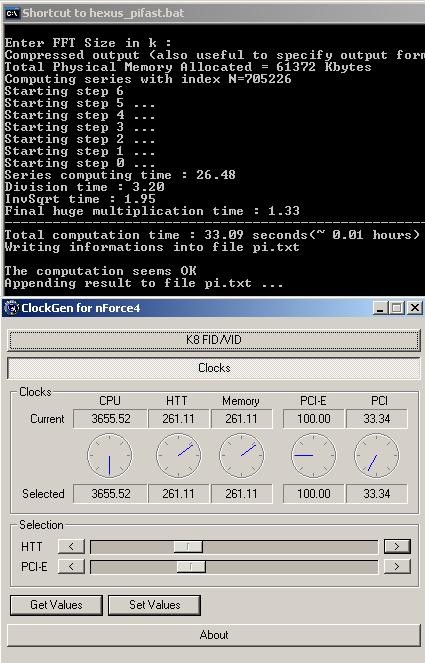The height and width of the screenshot is (663, 425).
Task: Click Selected Memory value 261.11
Action: pyautogui.click(x=241, y=493)
